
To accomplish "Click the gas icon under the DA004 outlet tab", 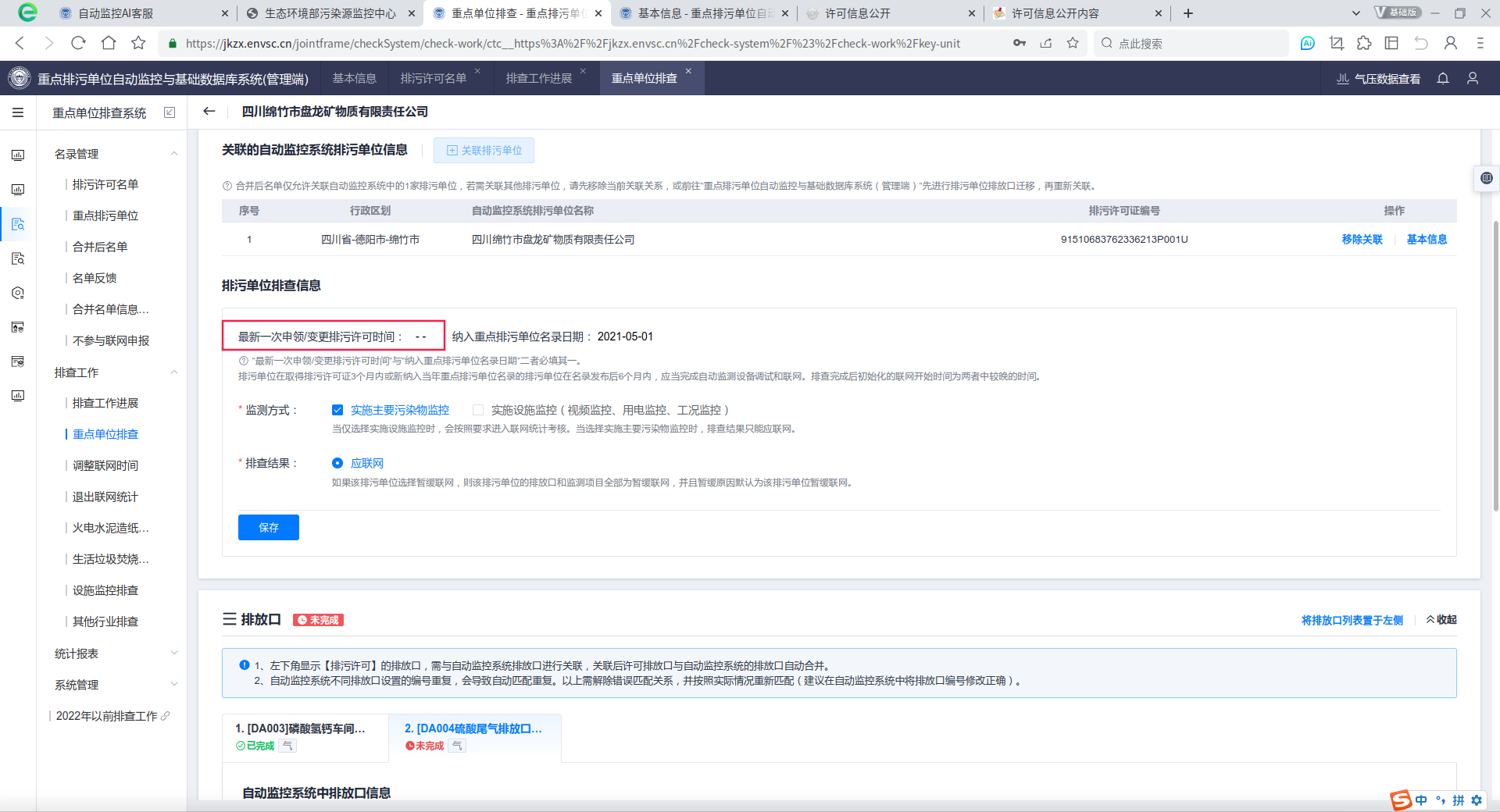I will [458, 746].
